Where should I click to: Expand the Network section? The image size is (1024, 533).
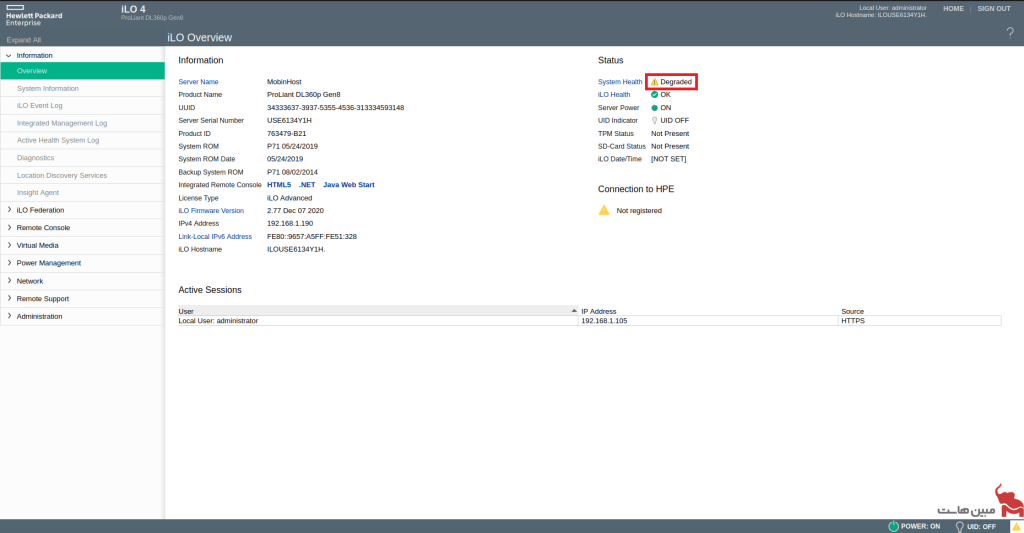9,281
